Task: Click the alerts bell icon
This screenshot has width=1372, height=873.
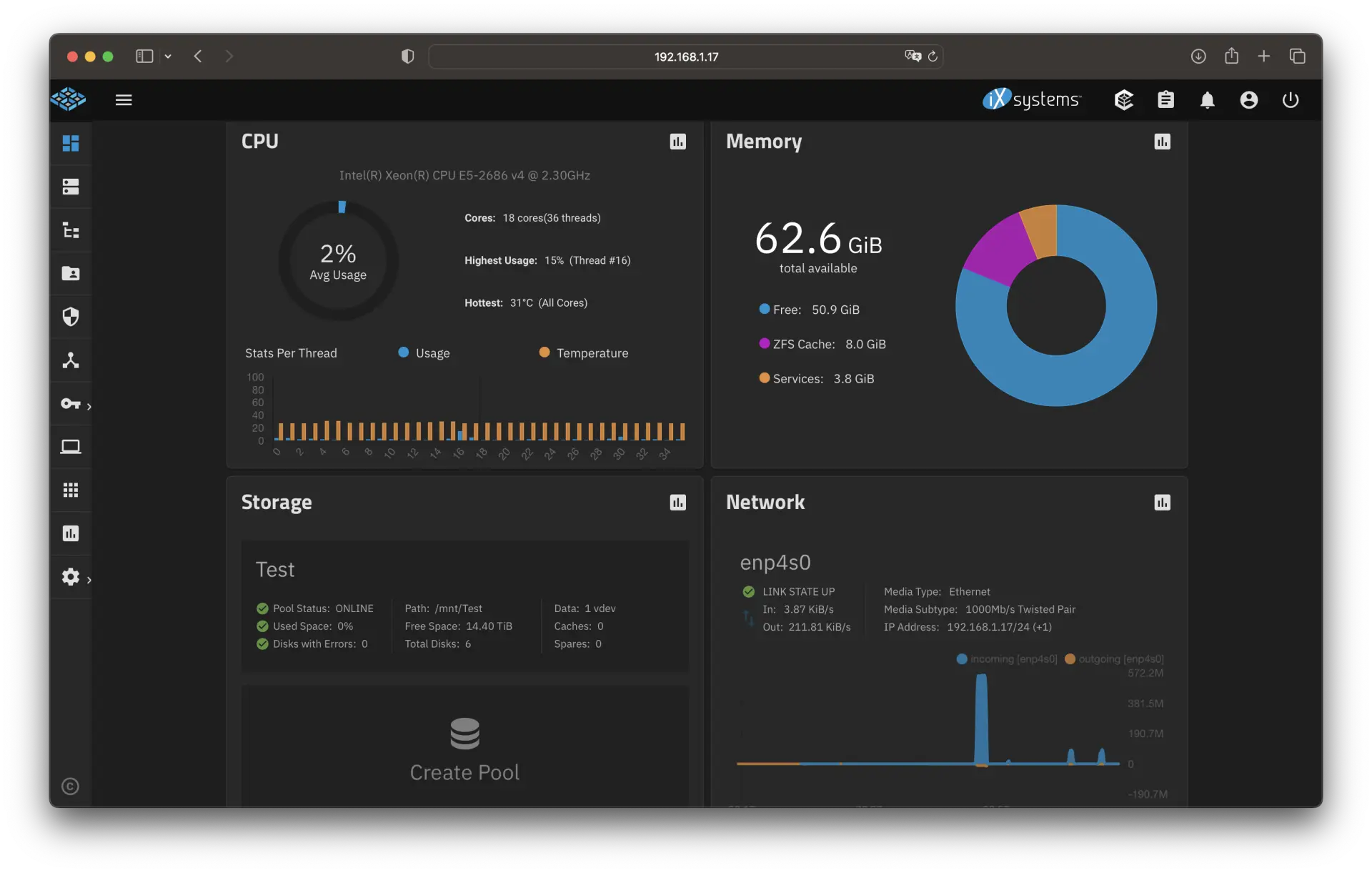Action: click(1207, 100)
